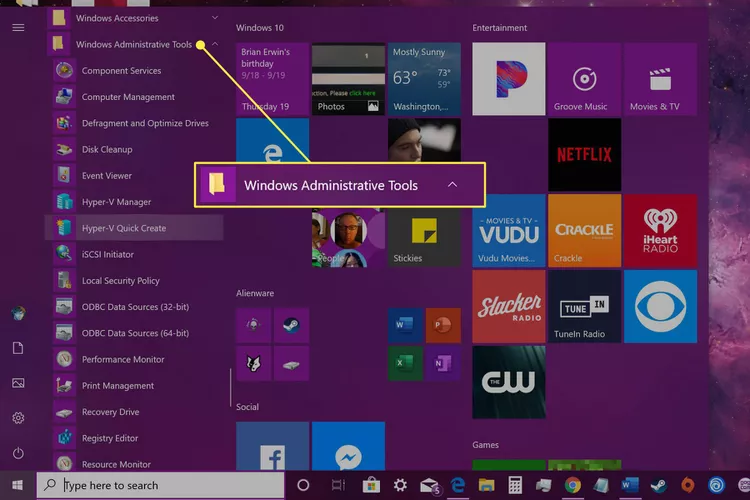Open Settings gear in the Start menu rail
The height and width of the screenshot is (500, 750).
18,418
